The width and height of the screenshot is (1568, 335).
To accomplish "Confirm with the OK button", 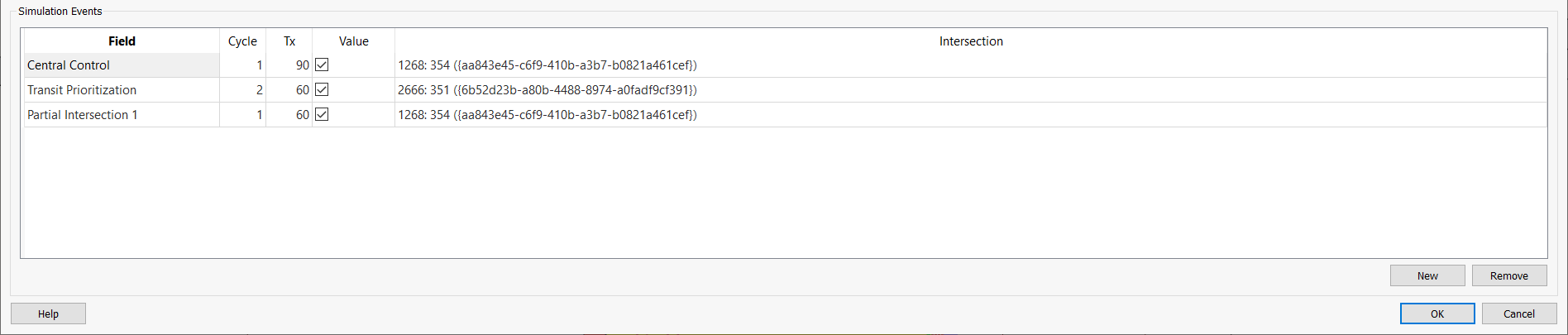I will (1437, 313).
